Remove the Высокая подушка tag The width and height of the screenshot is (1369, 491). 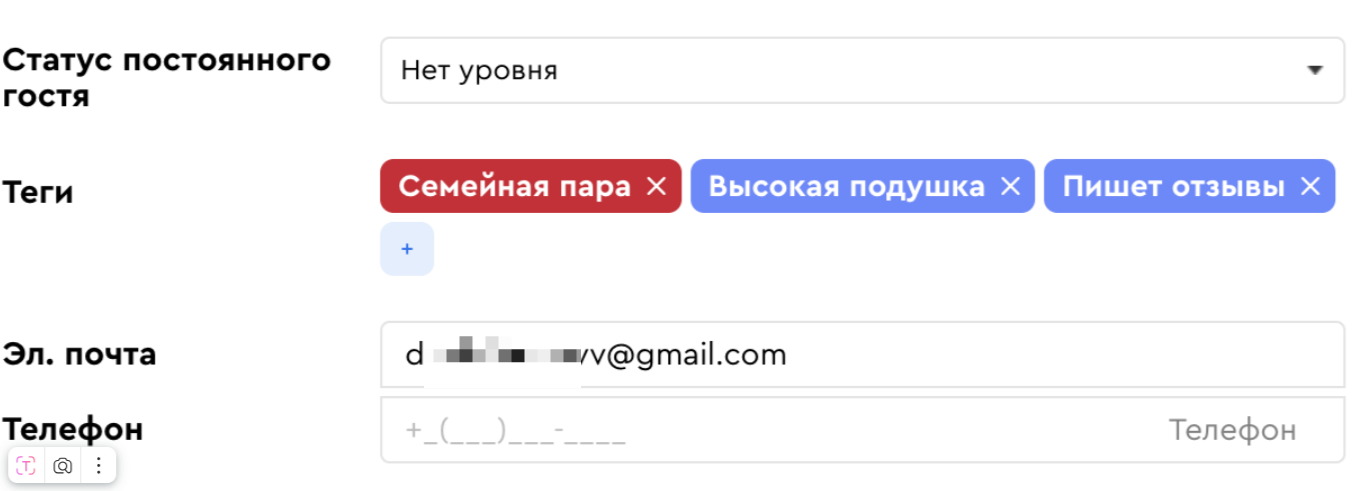pos(1011,187)
